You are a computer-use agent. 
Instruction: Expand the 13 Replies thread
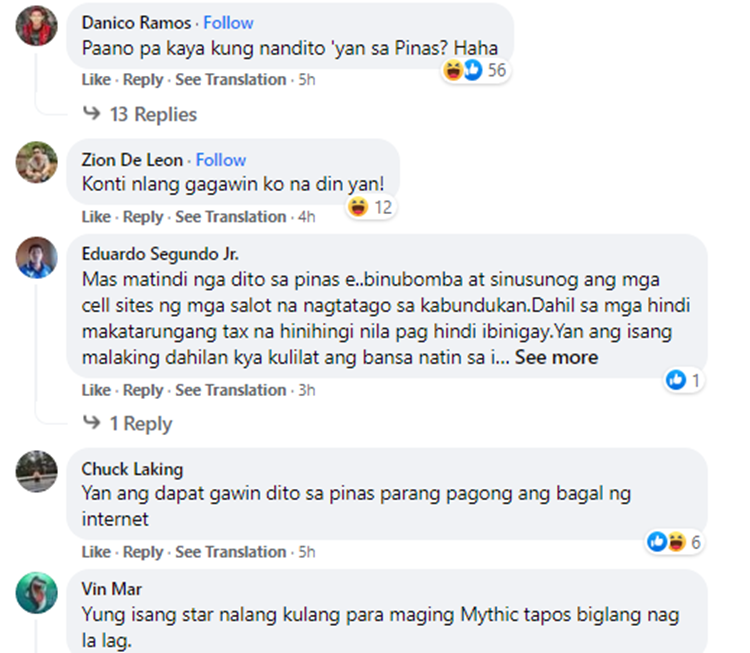coord(140,114)
